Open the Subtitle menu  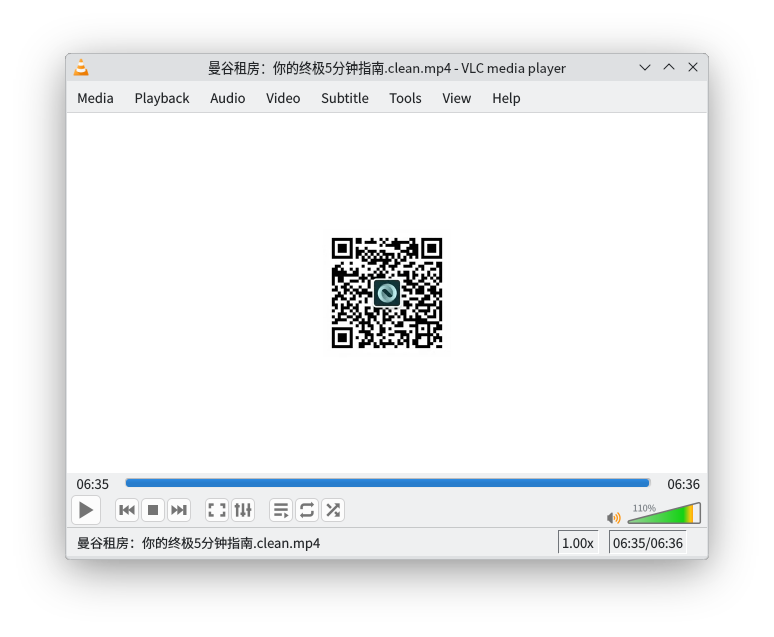[x=345, y=98]
